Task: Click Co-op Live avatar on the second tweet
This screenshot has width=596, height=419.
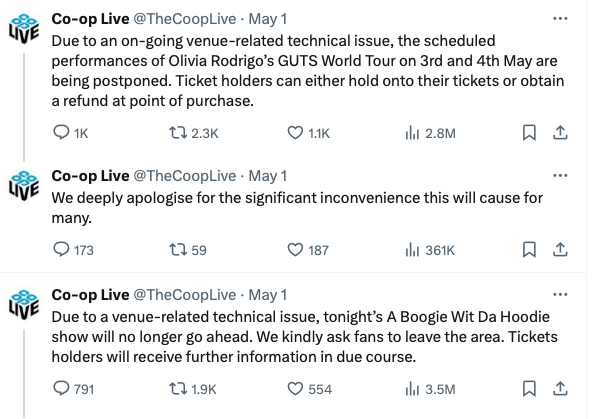Action: click(24, 186)
